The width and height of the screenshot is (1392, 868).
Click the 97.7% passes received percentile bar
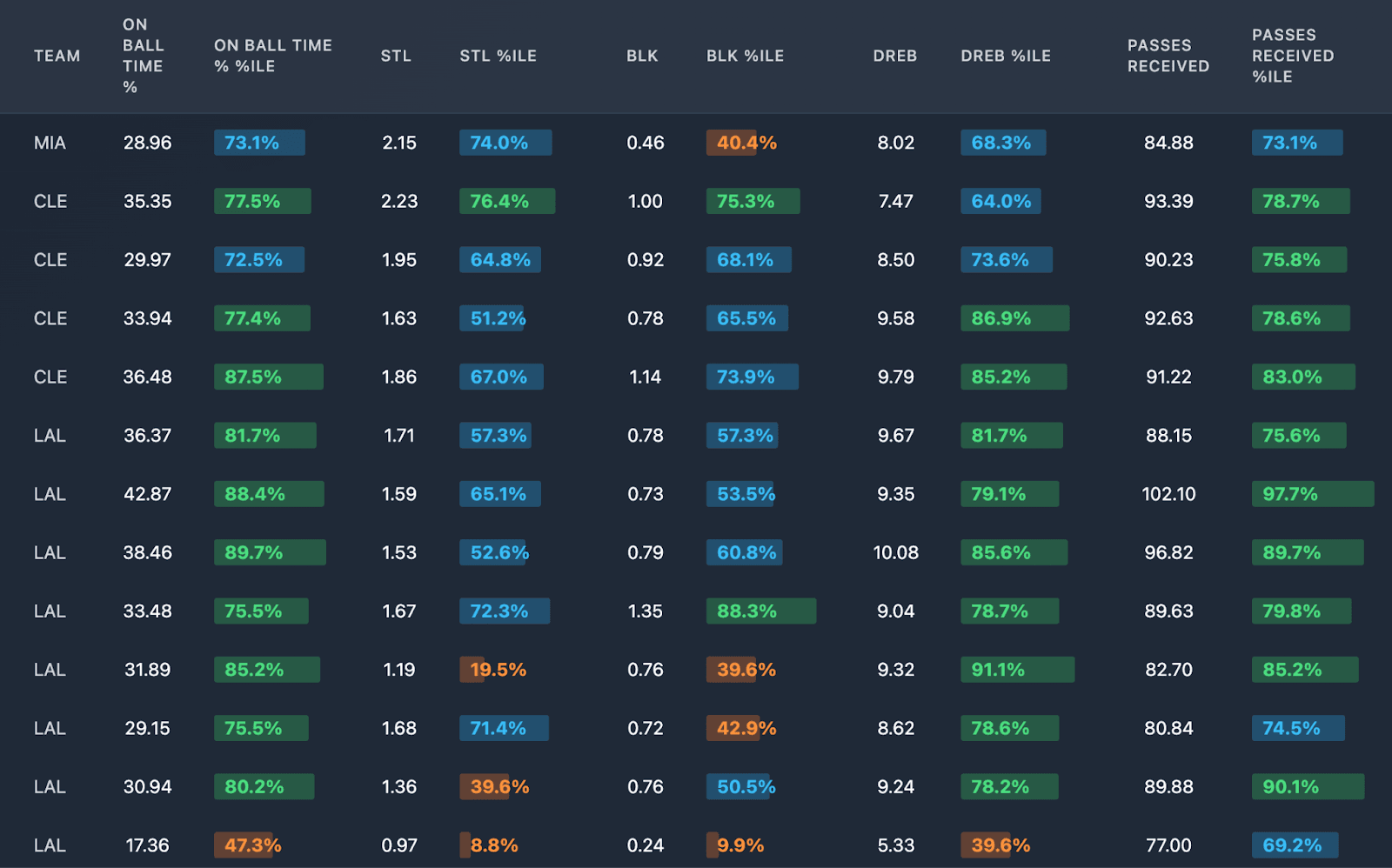click(1312, 494)
